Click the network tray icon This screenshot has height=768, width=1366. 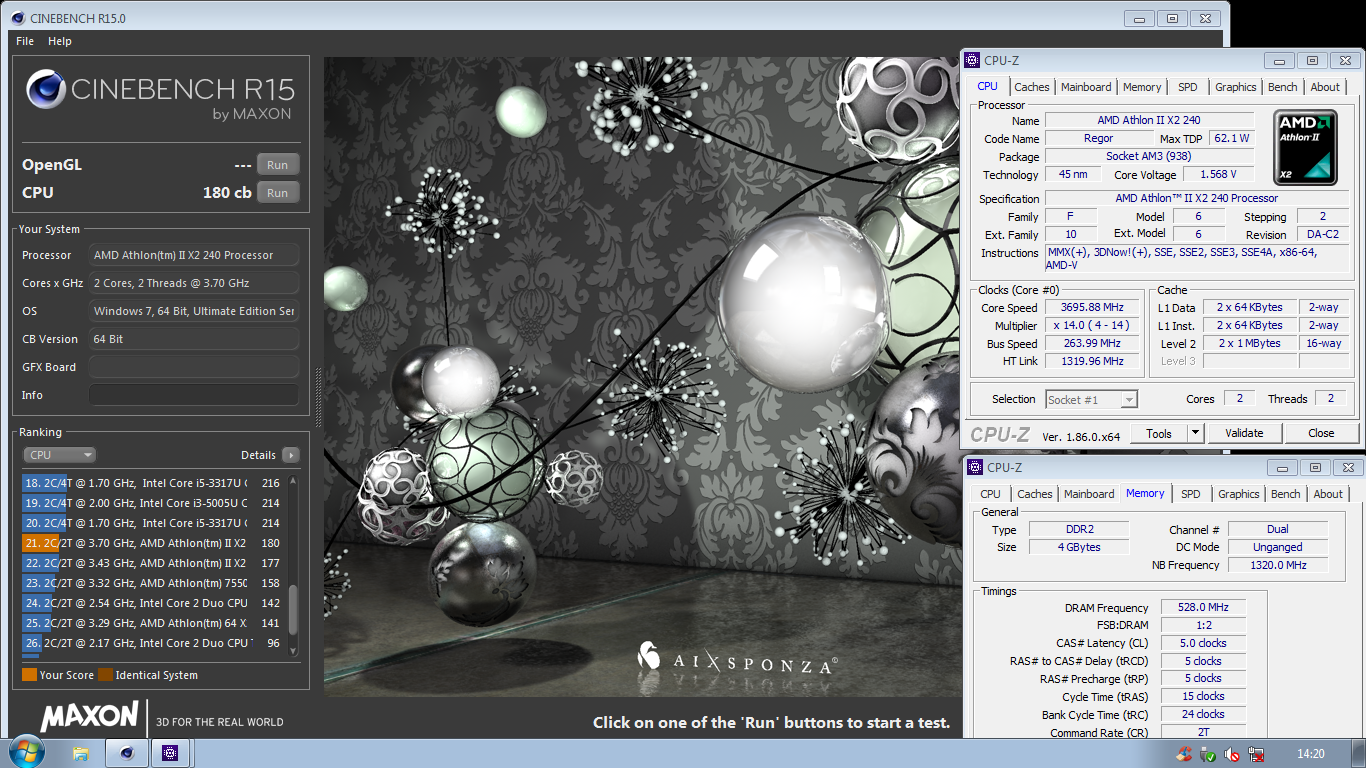(1256, 755)
